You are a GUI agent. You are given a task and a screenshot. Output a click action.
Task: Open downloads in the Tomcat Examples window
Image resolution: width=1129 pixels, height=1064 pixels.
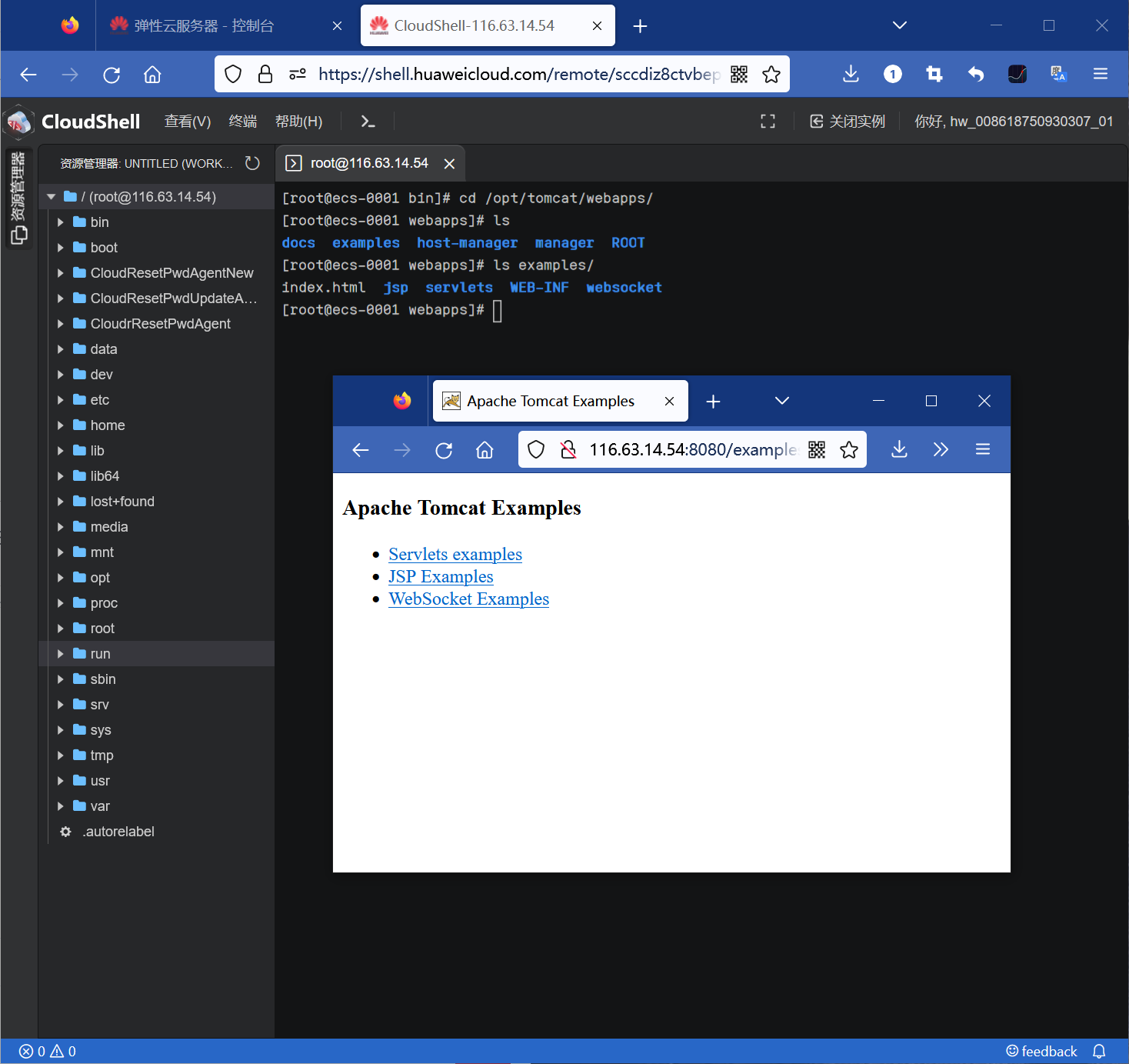tap(899, 449)
